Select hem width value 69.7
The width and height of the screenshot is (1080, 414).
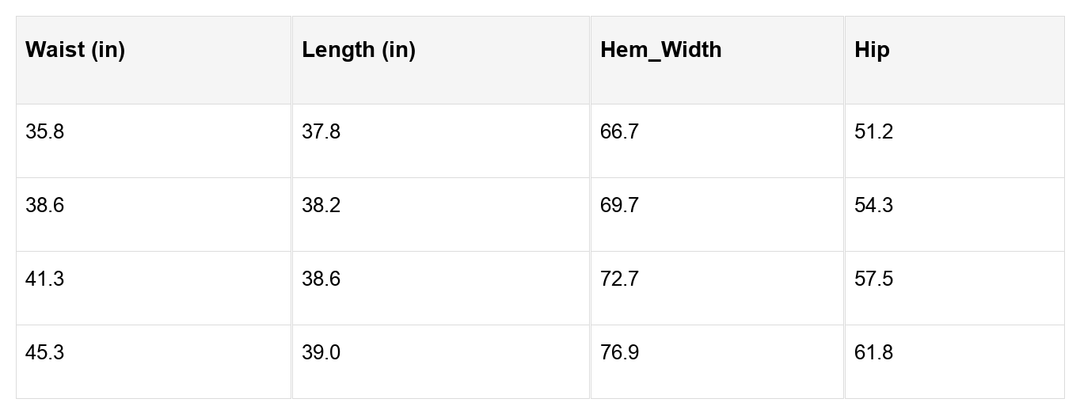pos(619,206)
